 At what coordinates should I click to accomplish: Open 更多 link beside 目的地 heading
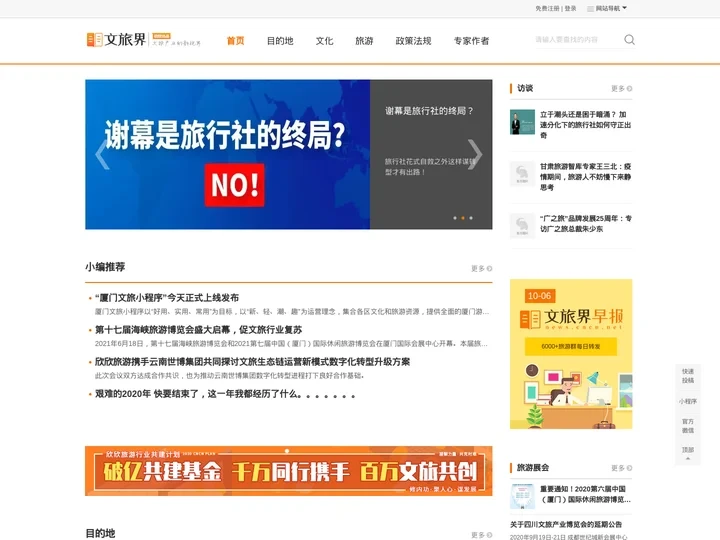(481, 535)
